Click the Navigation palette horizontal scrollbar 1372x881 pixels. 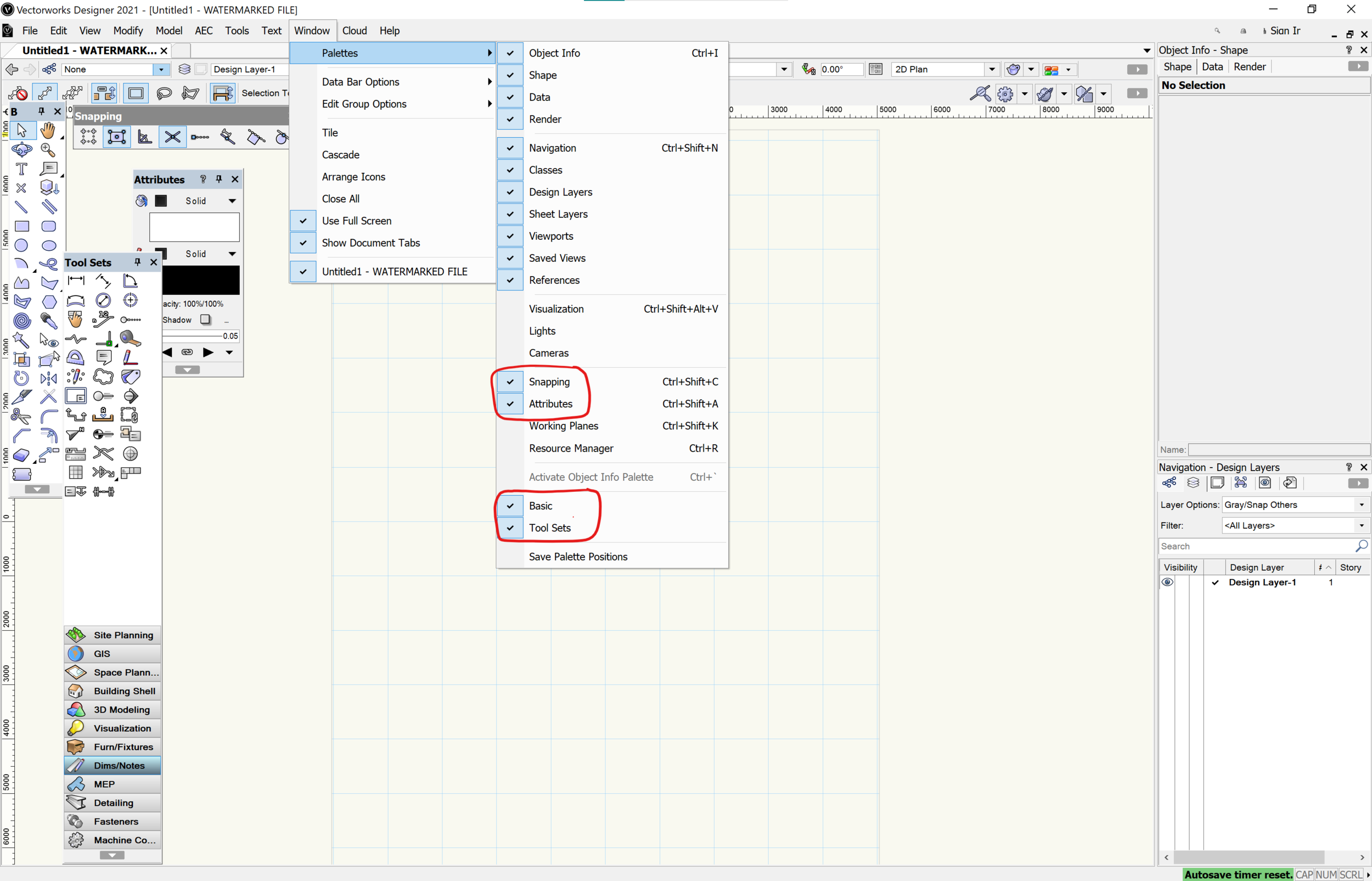point(1249,857)
